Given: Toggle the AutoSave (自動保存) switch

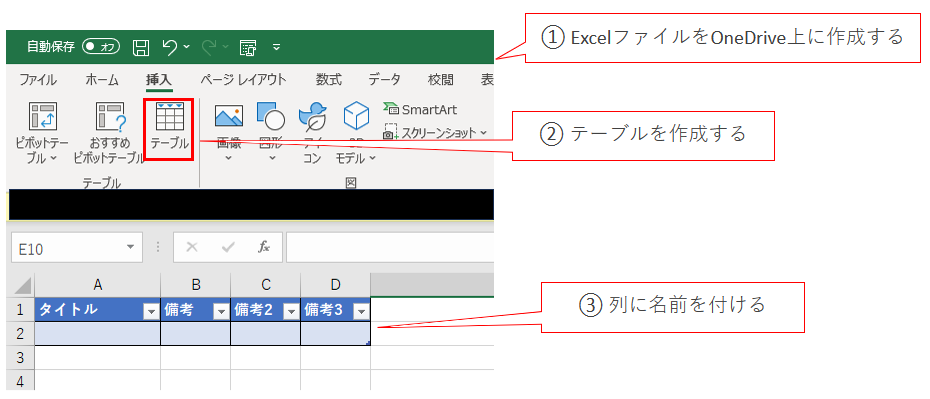Looking at the screenshot, I should pyautogui.click(x=101, y=47).
